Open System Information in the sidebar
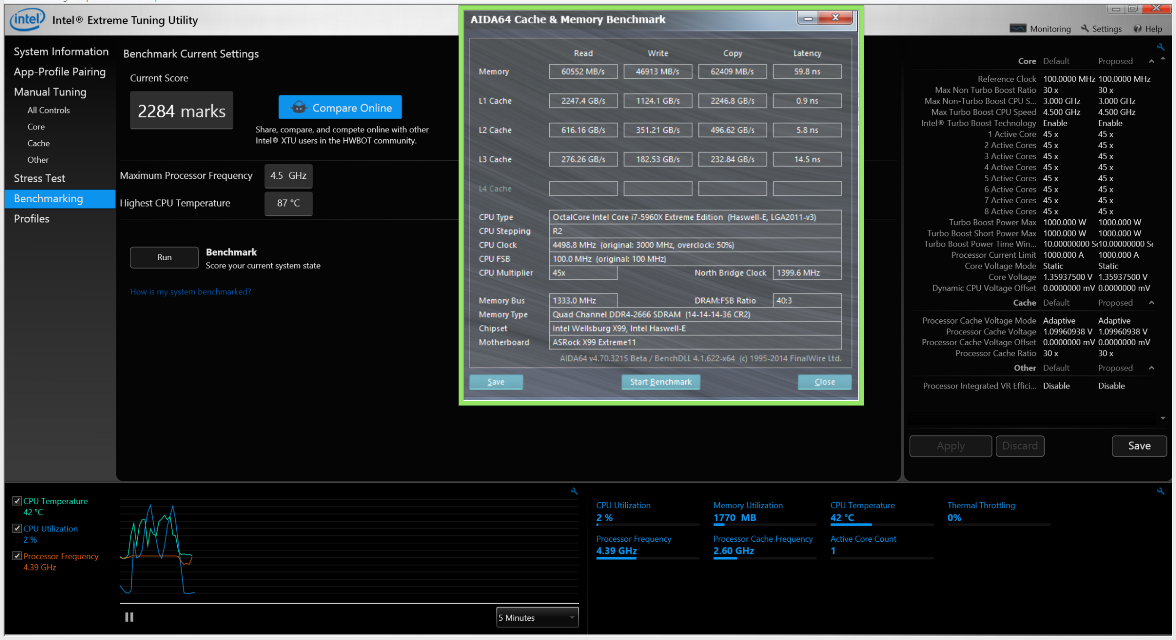This screenshot has height=640, width=1176. pyautogui.click(x=61, y=52)
